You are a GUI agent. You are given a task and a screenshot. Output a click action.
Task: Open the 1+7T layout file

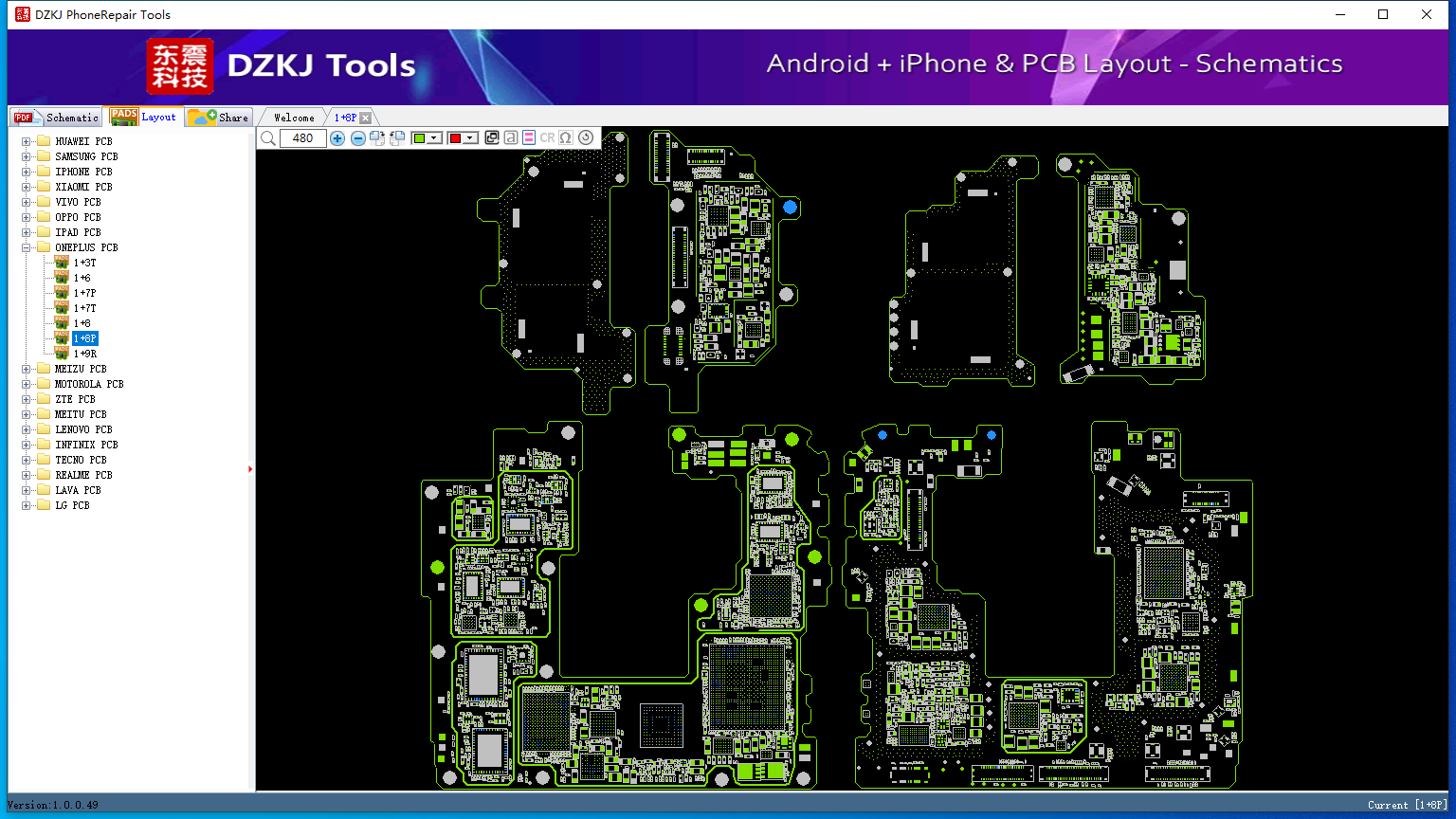pyautogui.click(x=85, y=308)
